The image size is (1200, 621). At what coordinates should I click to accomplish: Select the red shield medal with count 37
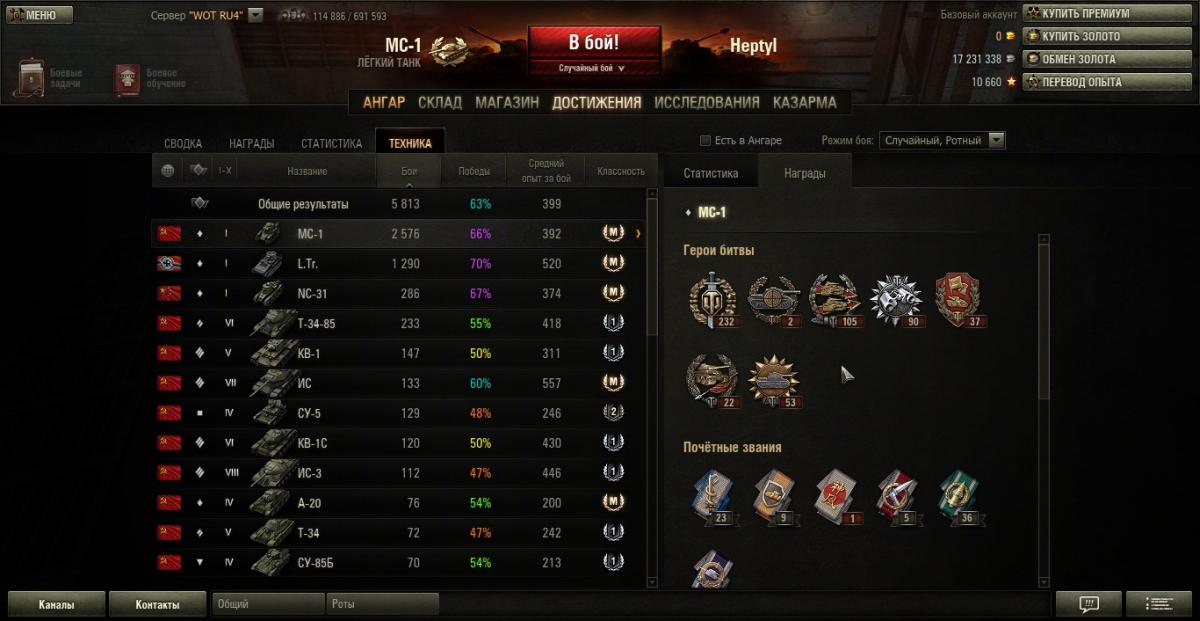957,300
